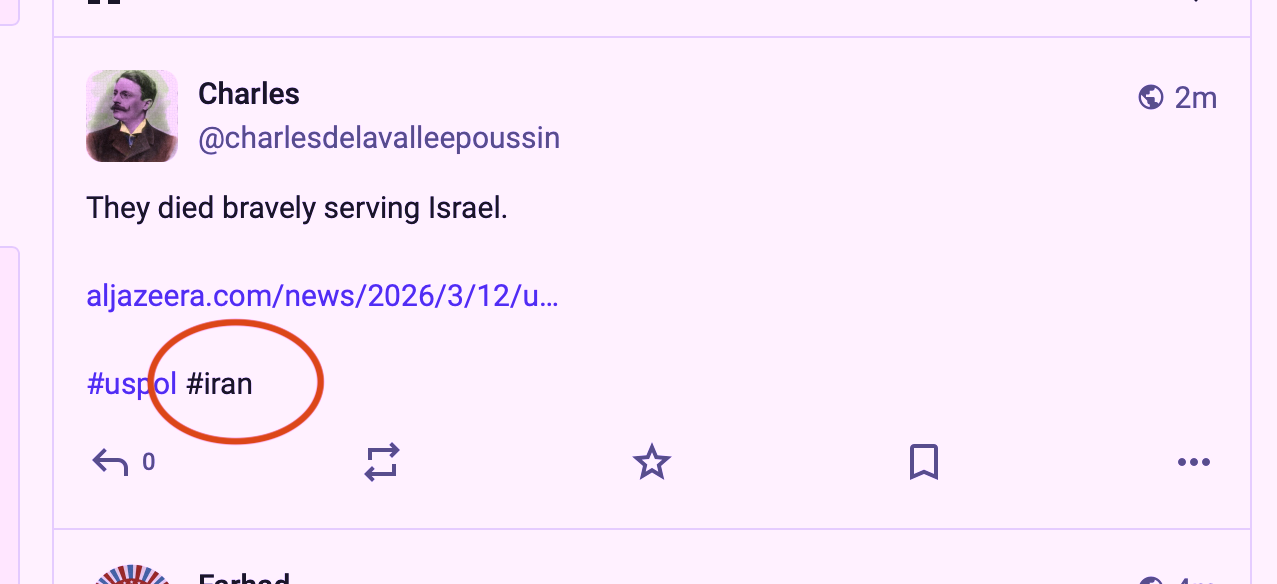This screenshot has width=1277, height=584.
Task: Open Farhad's avatar in the next post
Action: point(132,576)
